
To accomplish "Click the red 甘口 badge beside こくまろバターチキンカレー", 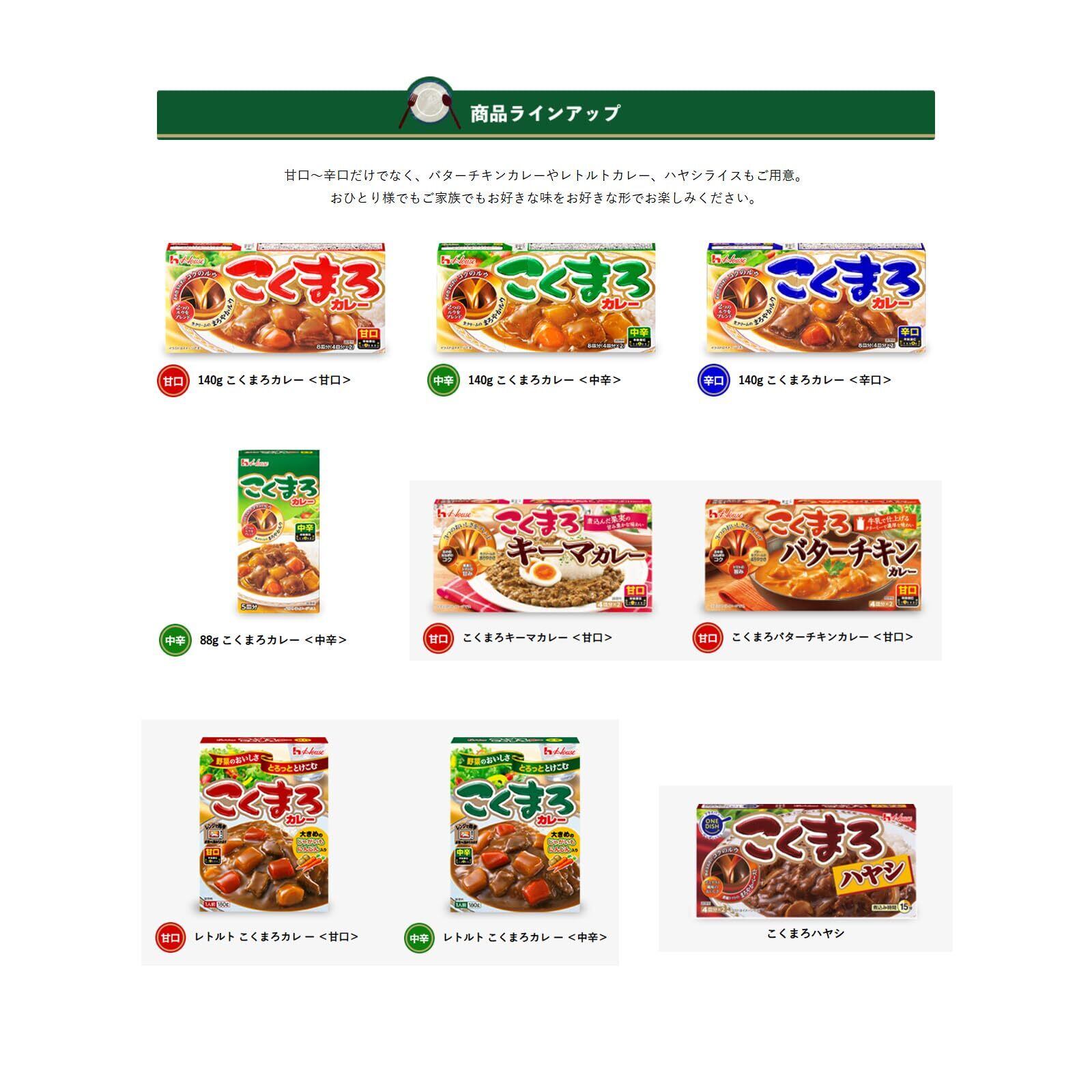I will pyautogui.click(x=708, y=638).
